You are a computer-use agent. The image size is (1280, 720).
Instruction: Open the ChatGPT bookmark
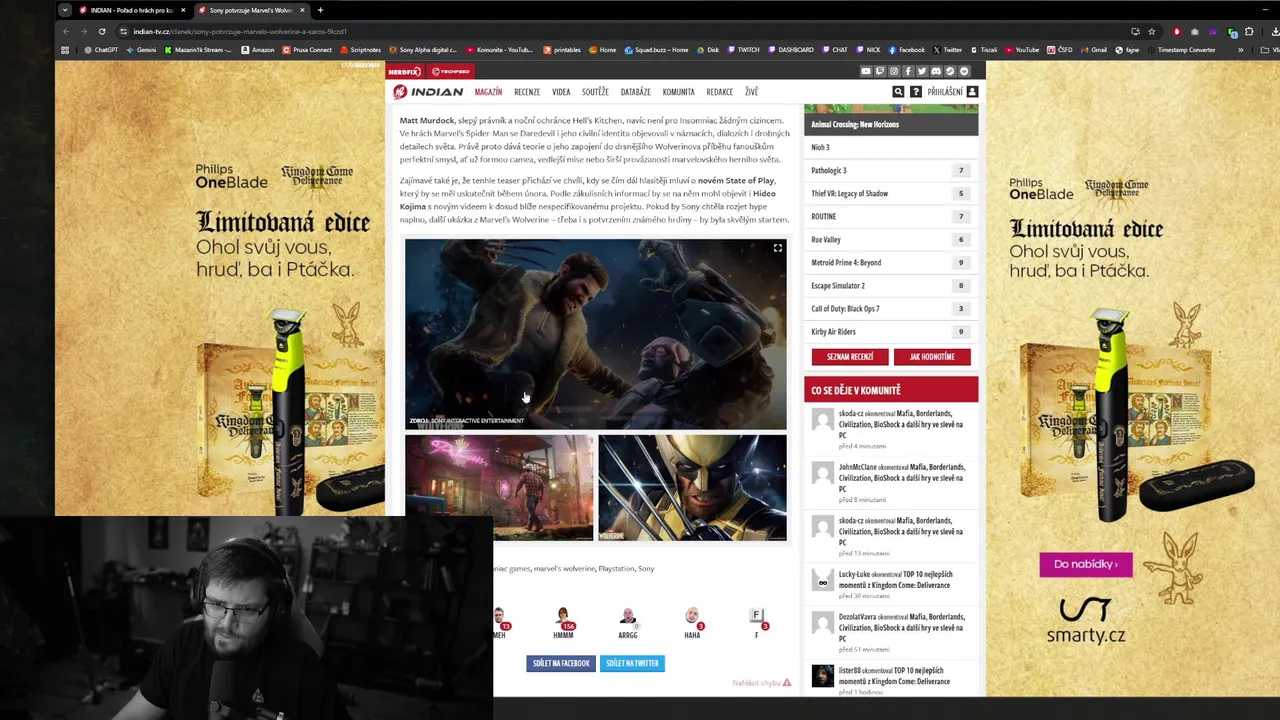(101, 50)
